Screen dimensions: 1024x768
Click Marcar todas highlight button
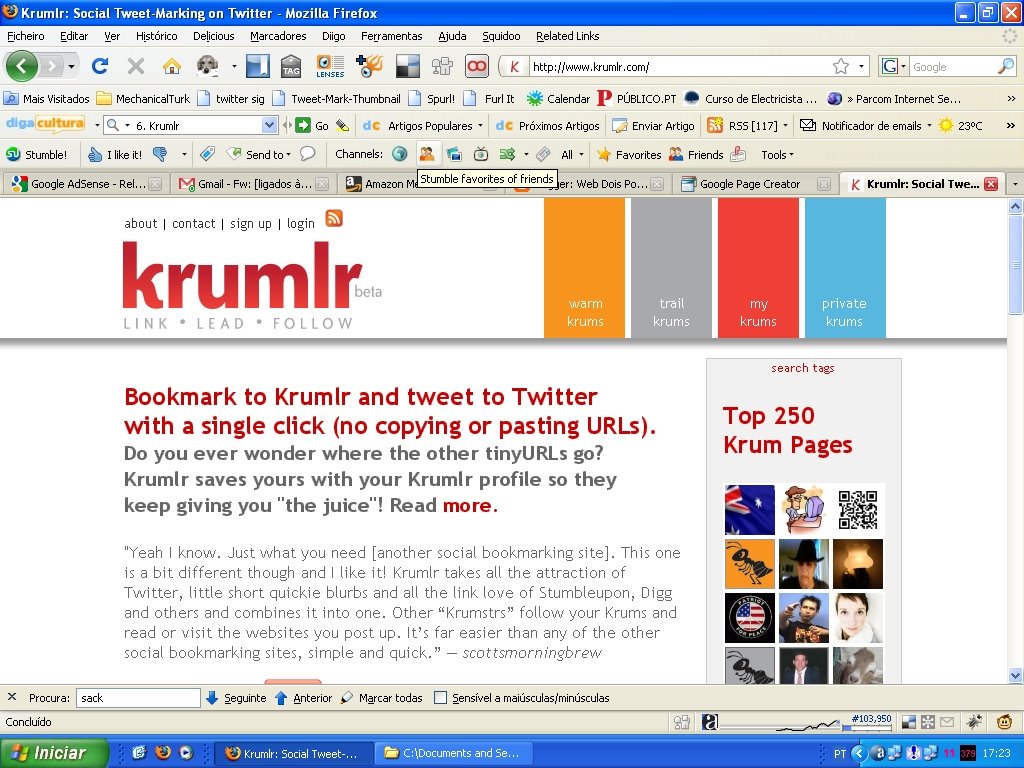pos(381,698)
